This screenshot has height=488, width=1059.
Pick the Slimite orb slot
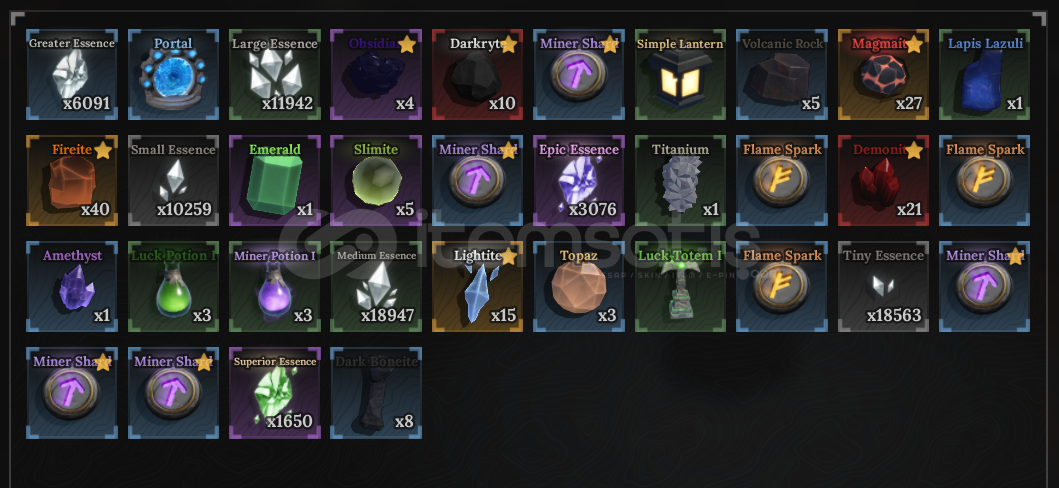coord(376,180)
